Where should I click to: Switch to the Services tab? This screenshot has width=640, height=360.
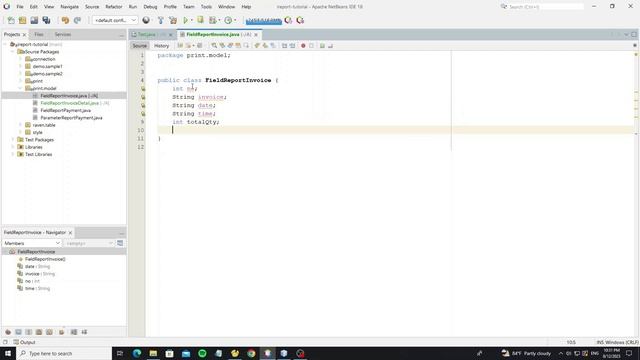click(x=62, y=34)
